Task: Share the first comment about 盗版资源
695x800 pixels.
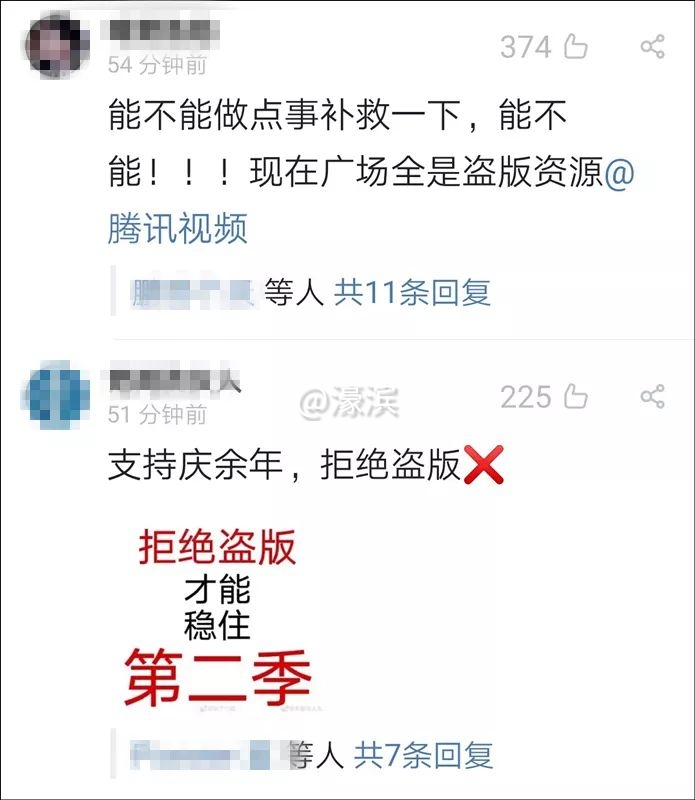Action: pyautogui.click(x=652, y=46)
